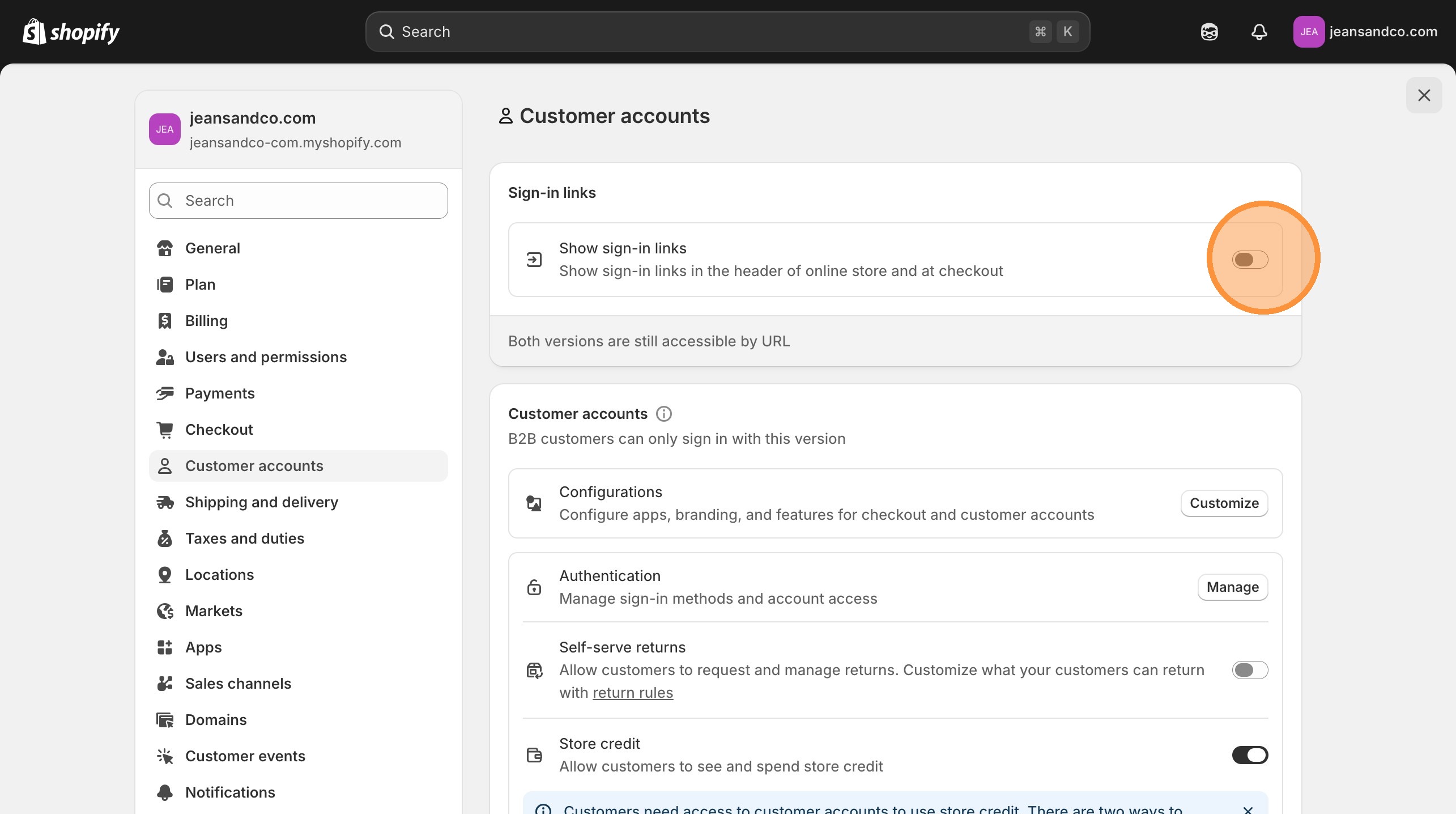The width and height of the screenshot is (1456, 814).
Task: Click the feedback face icon in the top bar
Action: 1210,32
